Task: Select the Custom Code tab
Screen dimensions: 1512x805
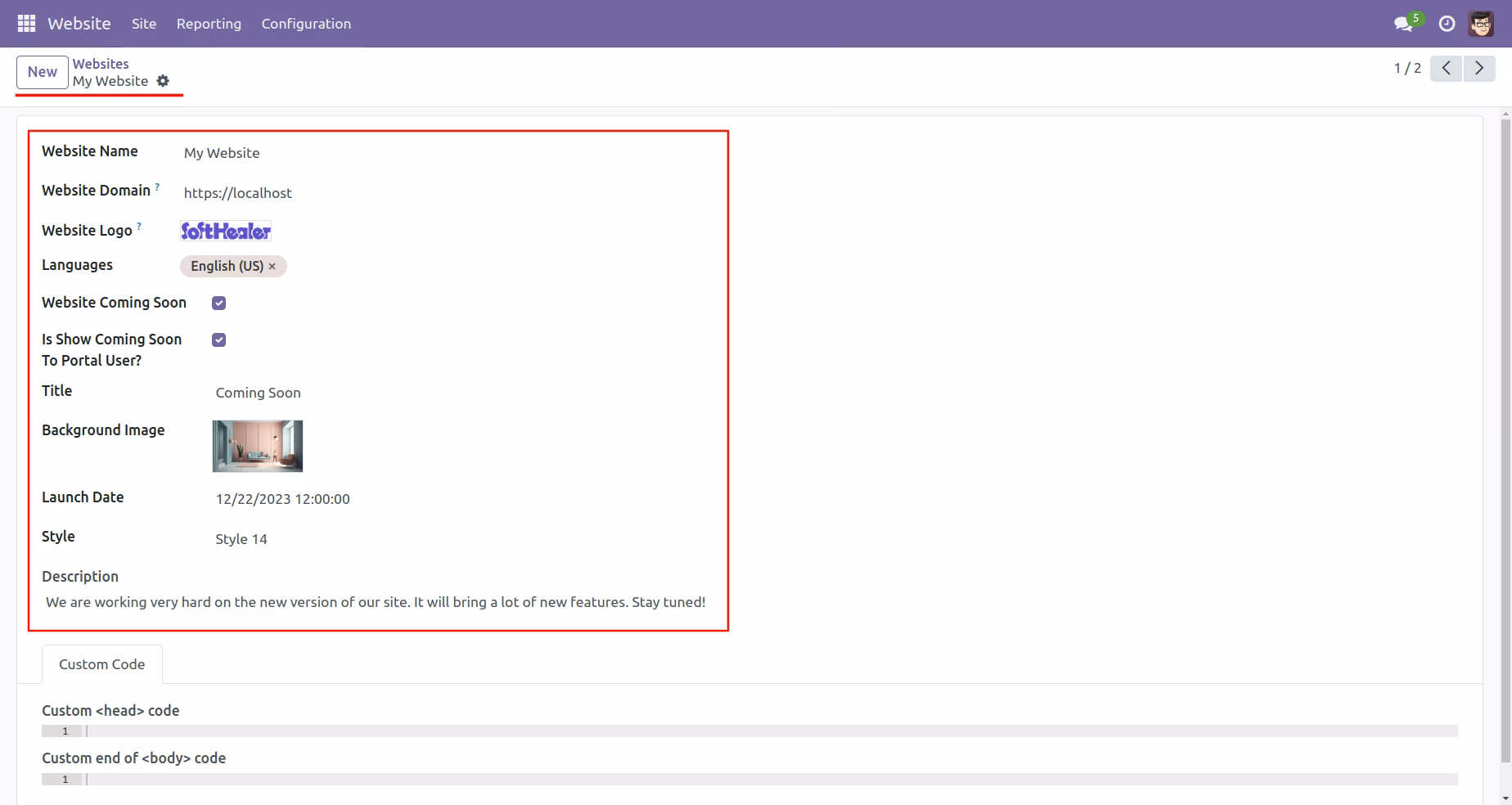Action: coord(102,664)
